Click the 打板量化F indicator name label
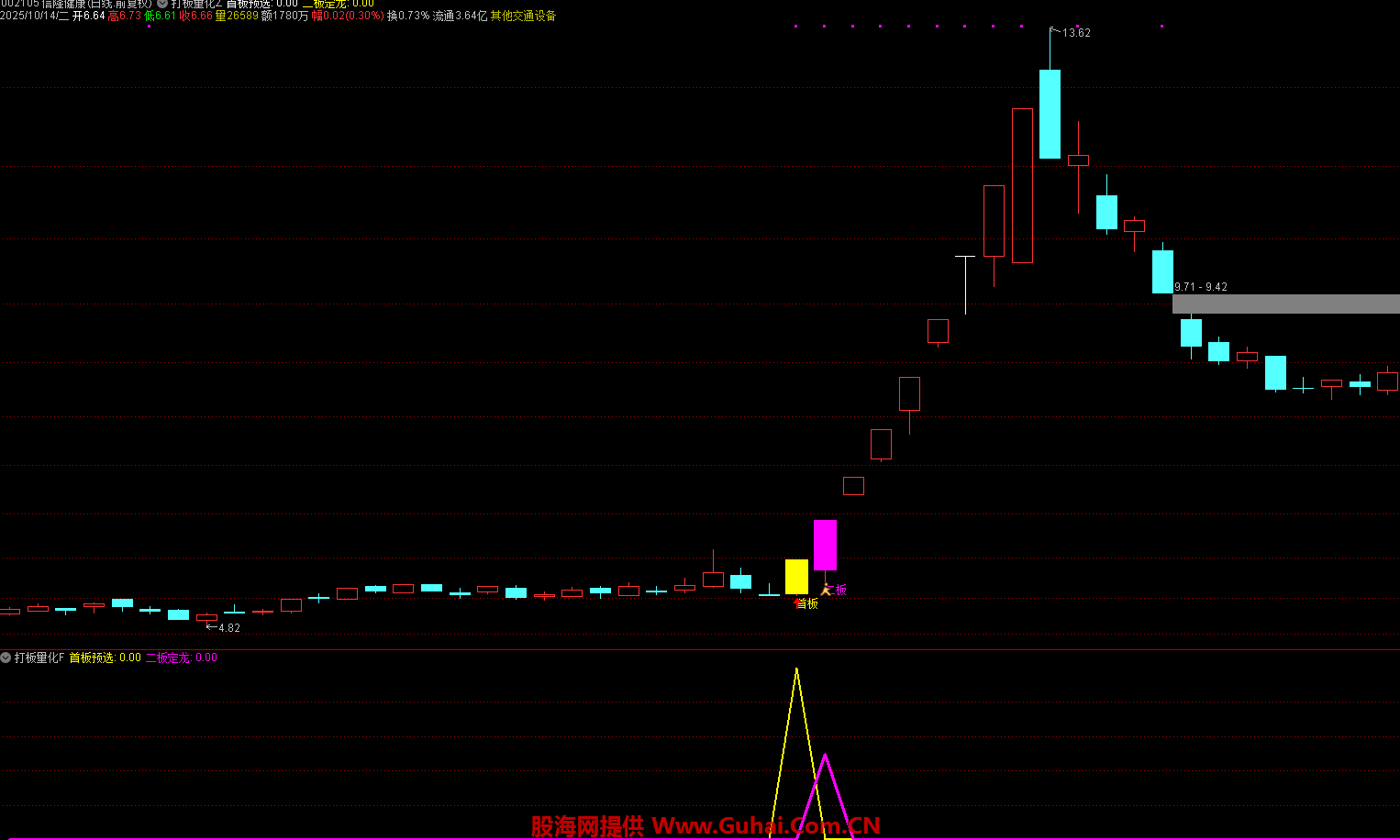The image size is (1400, 840). (x=39, y=658)
